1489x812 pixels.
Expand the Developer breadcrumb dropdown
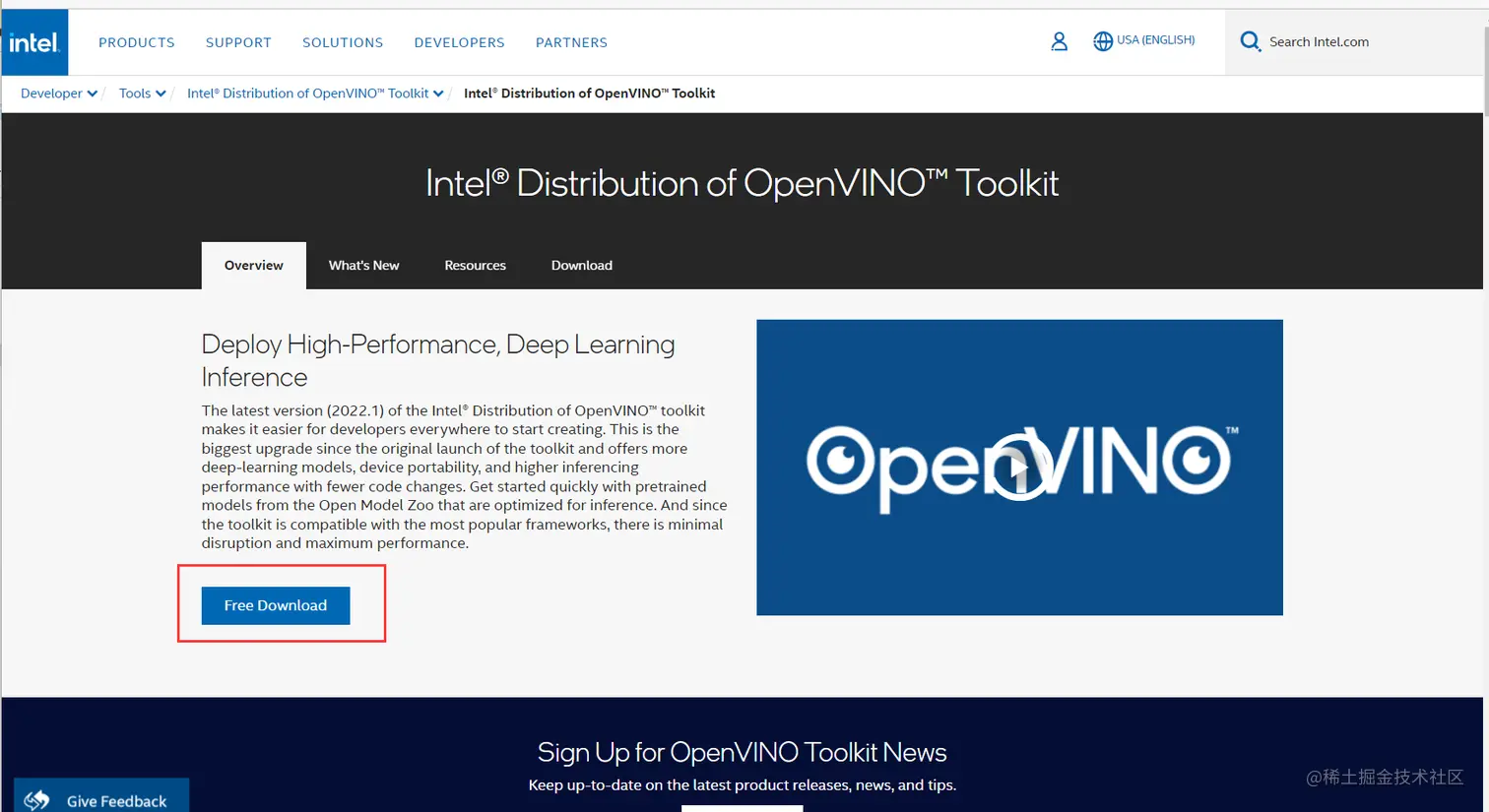[59, 94]
